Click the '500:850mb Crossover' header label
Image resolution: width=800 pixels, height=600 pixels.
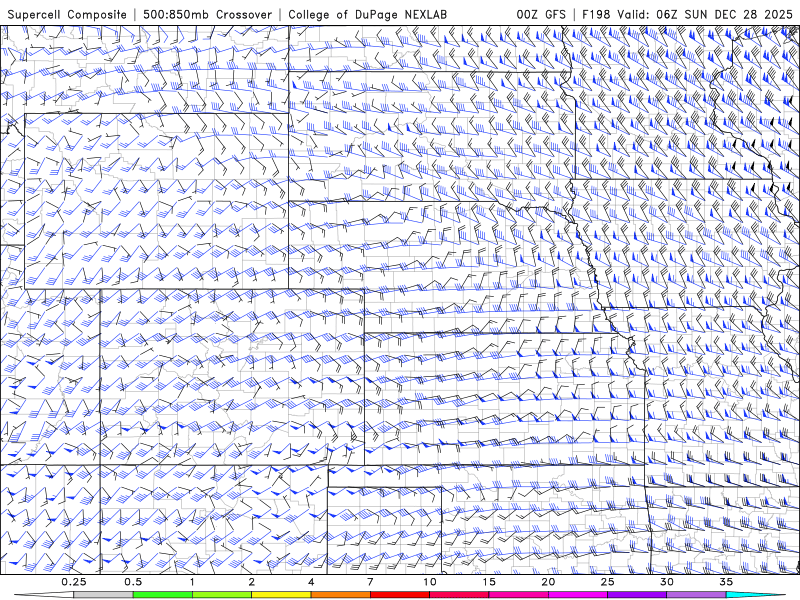pos(207,14)
